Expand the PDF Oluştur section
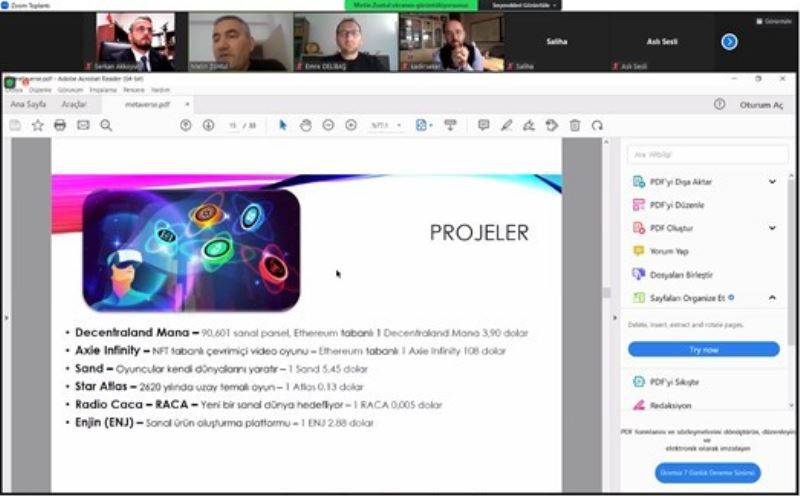Image resolution: width=800 pixels, height=496 pixels. (x=772, y=228)
